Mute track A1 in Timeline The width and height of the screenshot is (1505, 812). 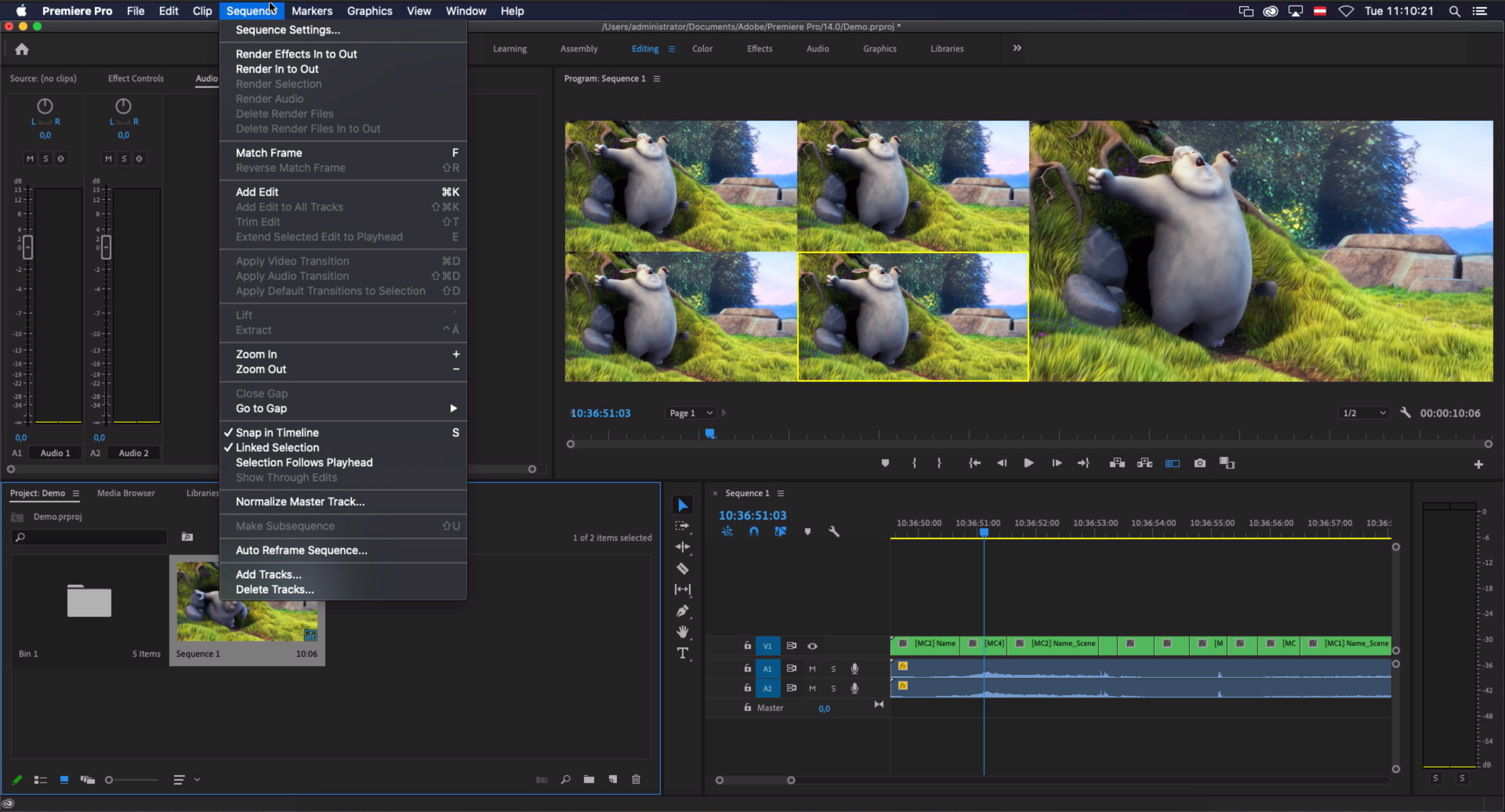[x=812, y=669]
